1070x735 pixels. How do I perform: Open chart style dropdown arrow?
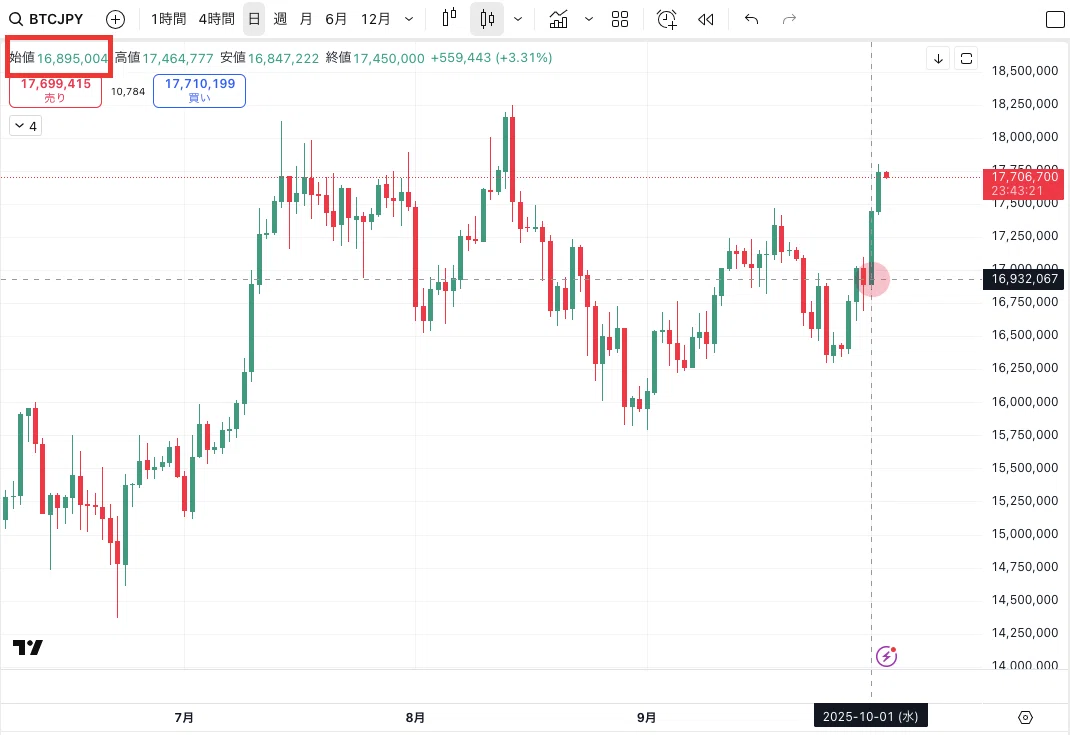(x=518, y=19)
